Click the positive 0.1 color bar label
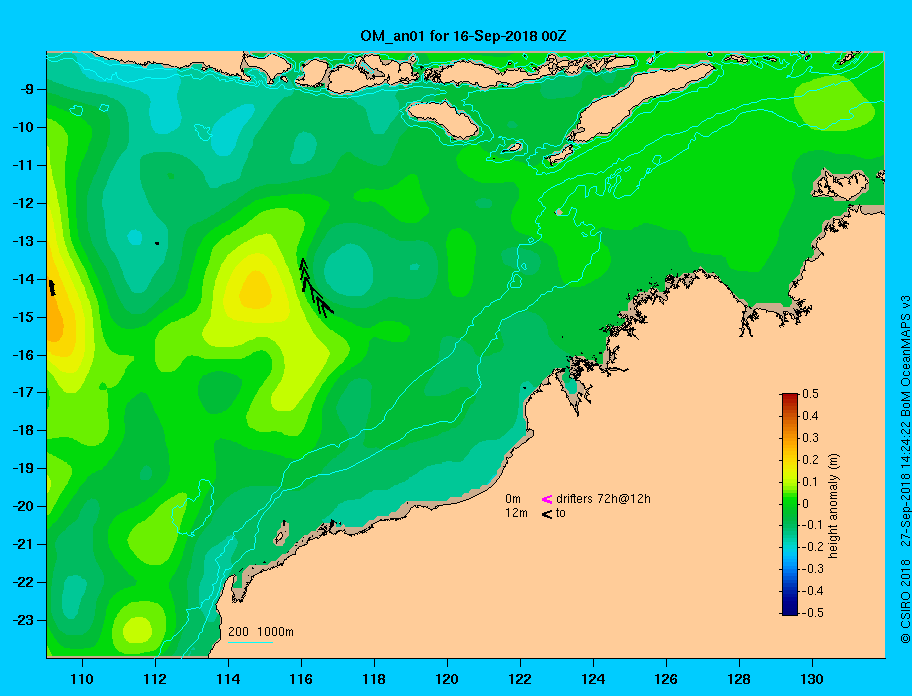This screenshot has height=696, width=912. point(810,482)
